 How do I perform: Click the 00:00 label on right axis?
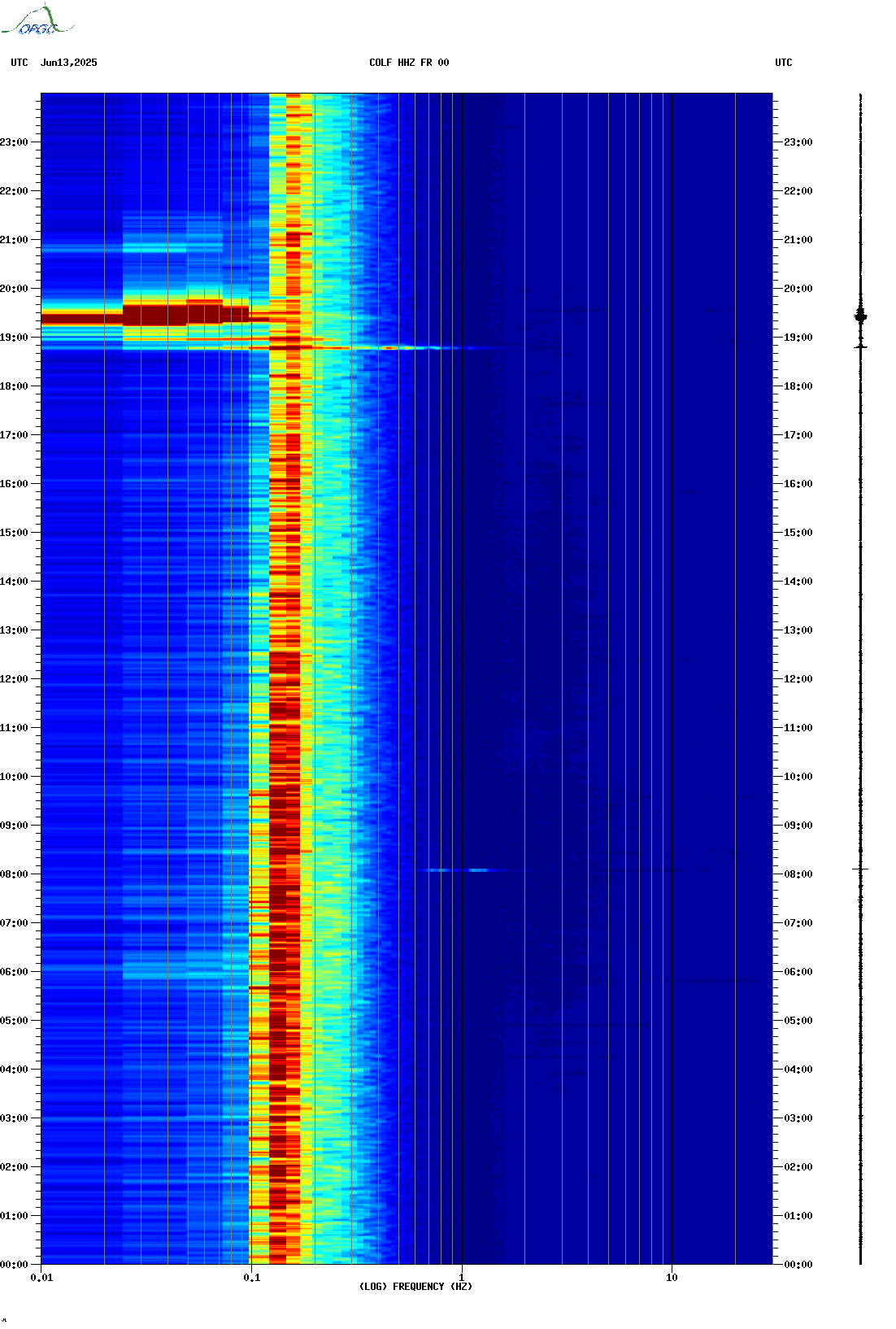click(x=798, y=1265)
